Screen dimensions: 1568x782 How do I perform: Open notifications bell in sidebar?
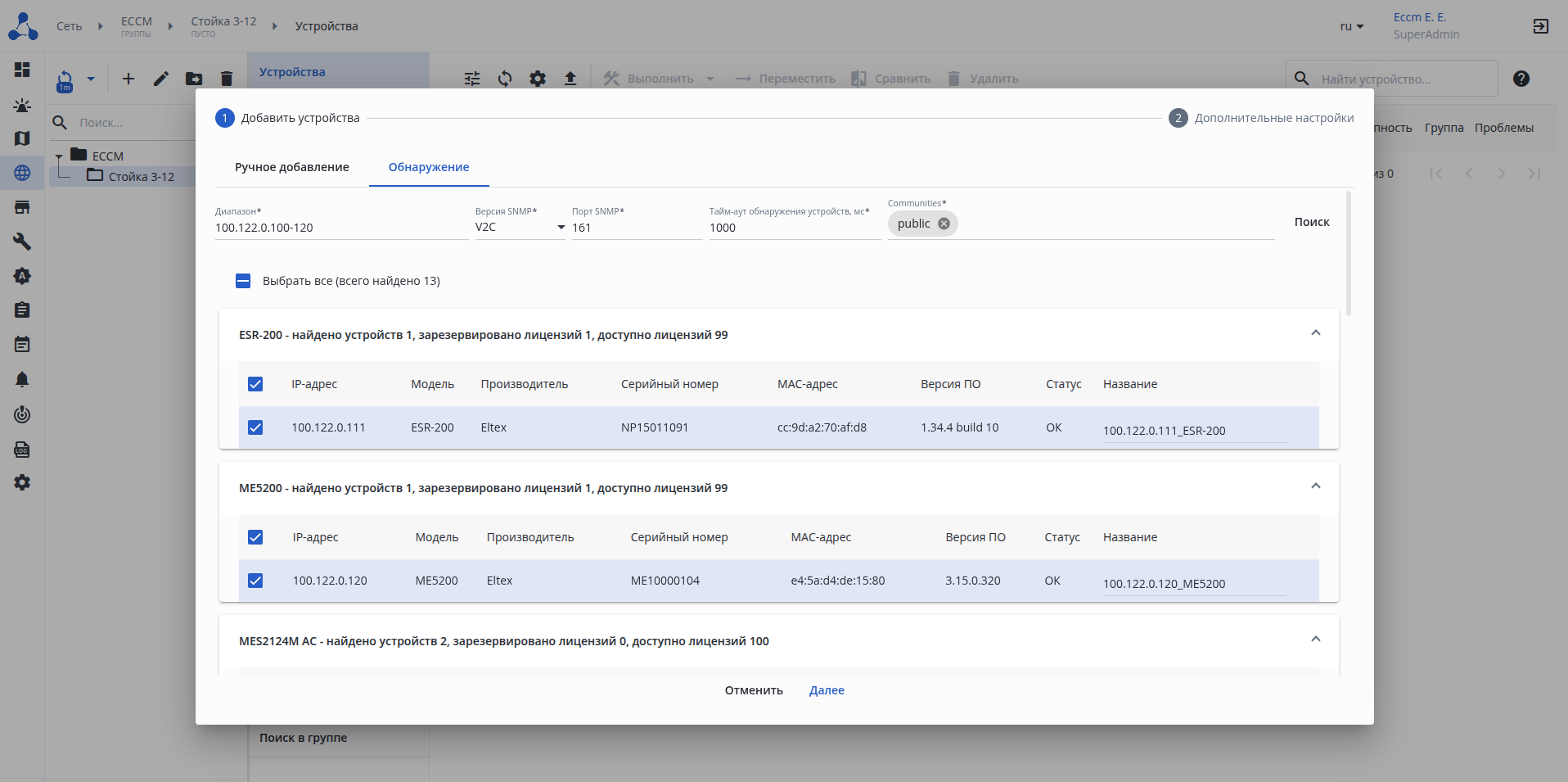click(x=22, y=379)
